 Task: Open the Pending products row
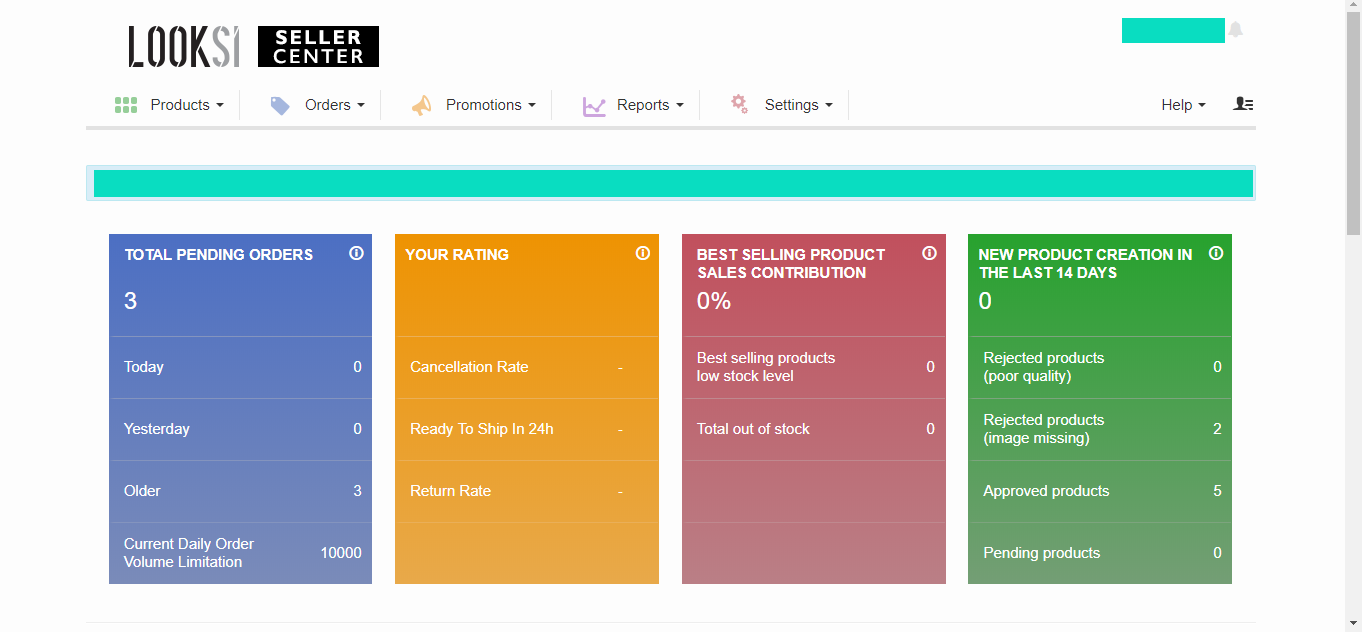(x=1100, y=553)
